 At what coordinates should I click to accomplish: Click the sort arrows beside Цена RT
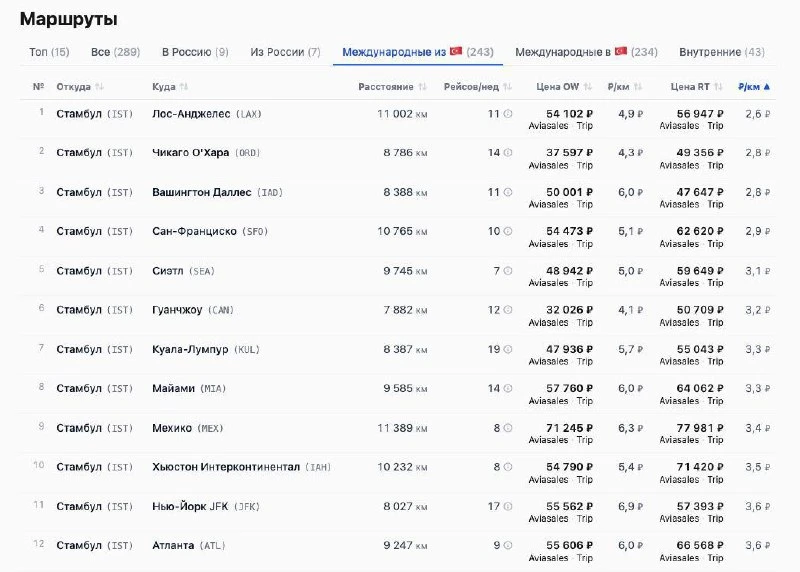coord(718,87)
